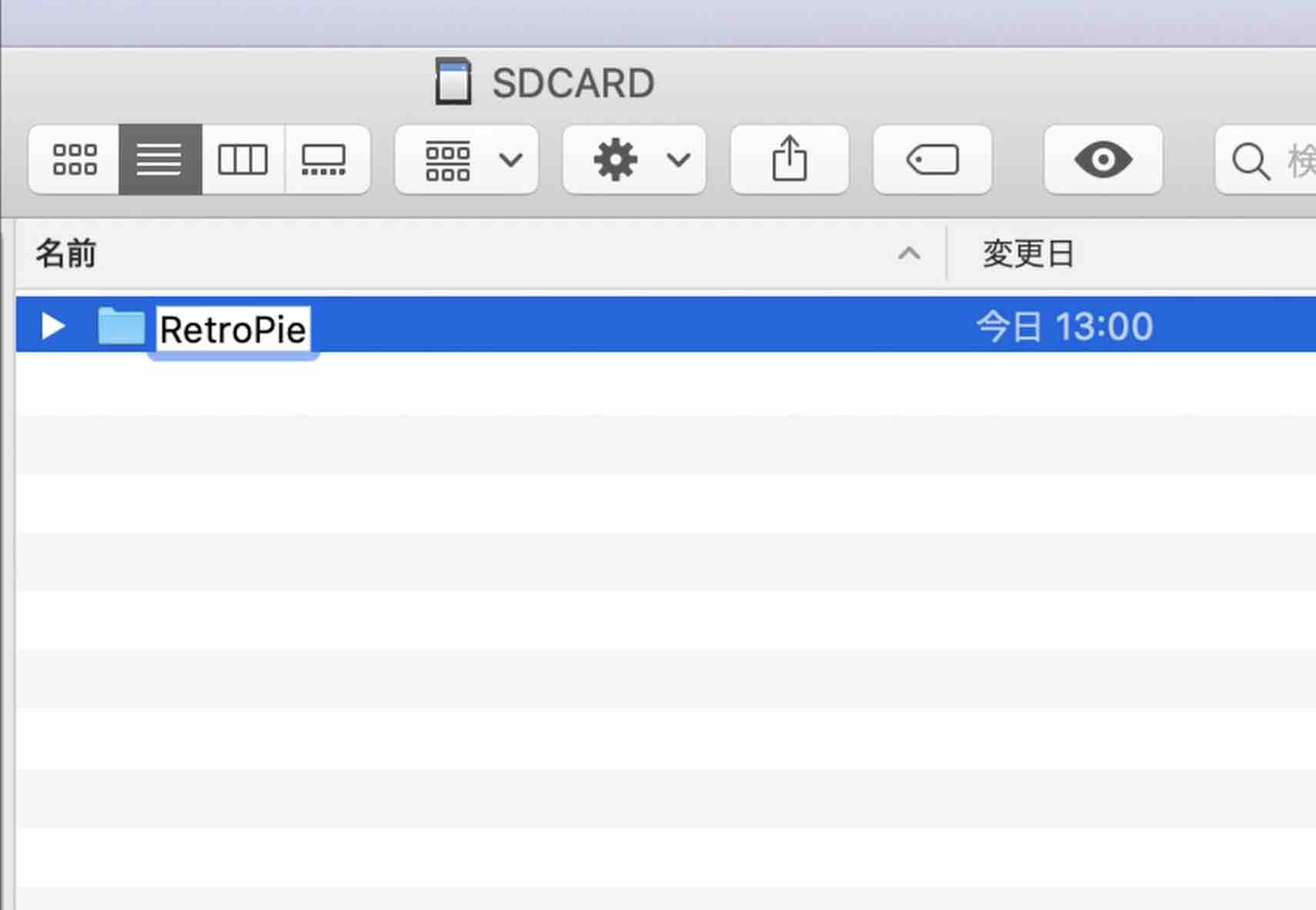Switch to icon view

point(74,159)
